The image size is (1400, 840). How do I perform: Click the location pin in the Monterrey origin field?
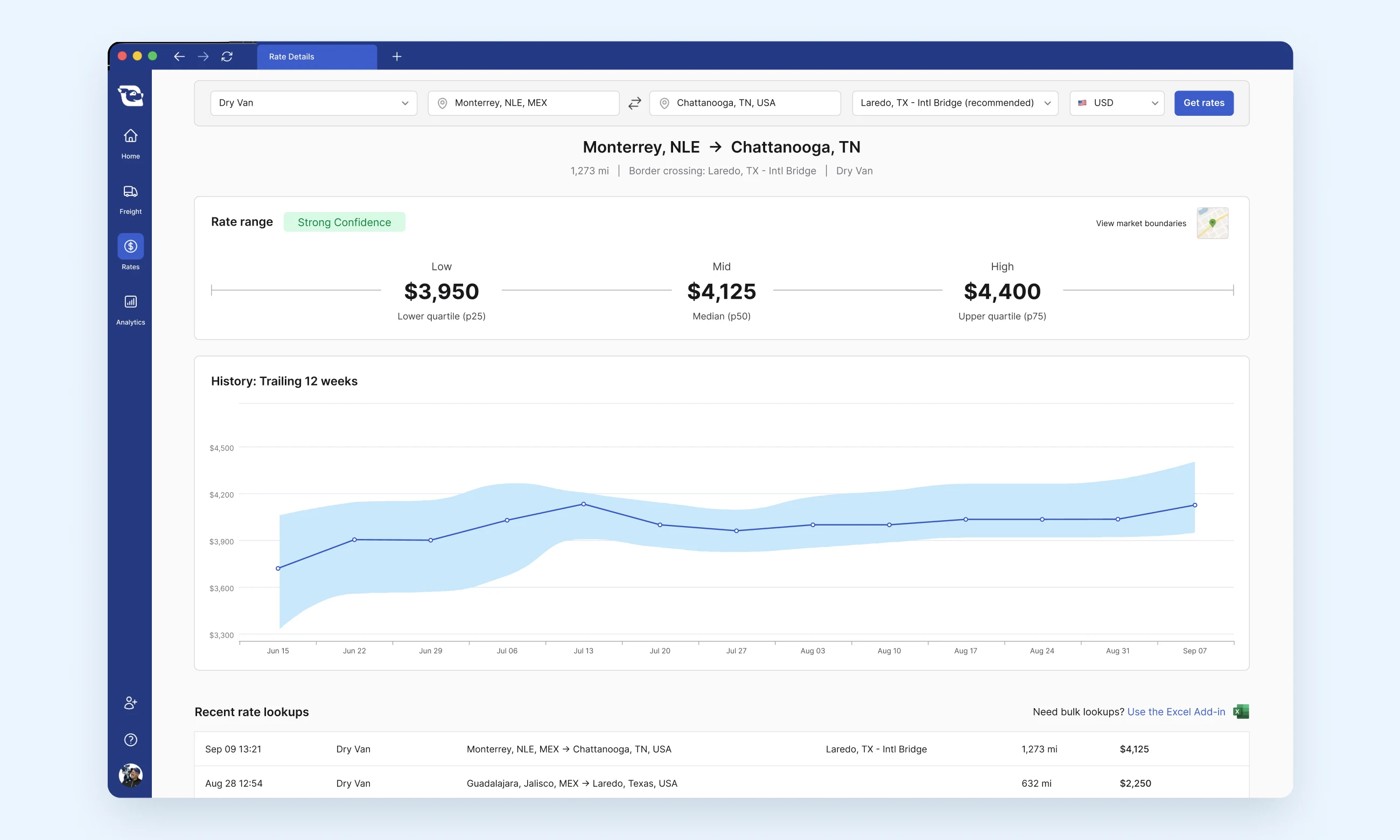(443, 103)
